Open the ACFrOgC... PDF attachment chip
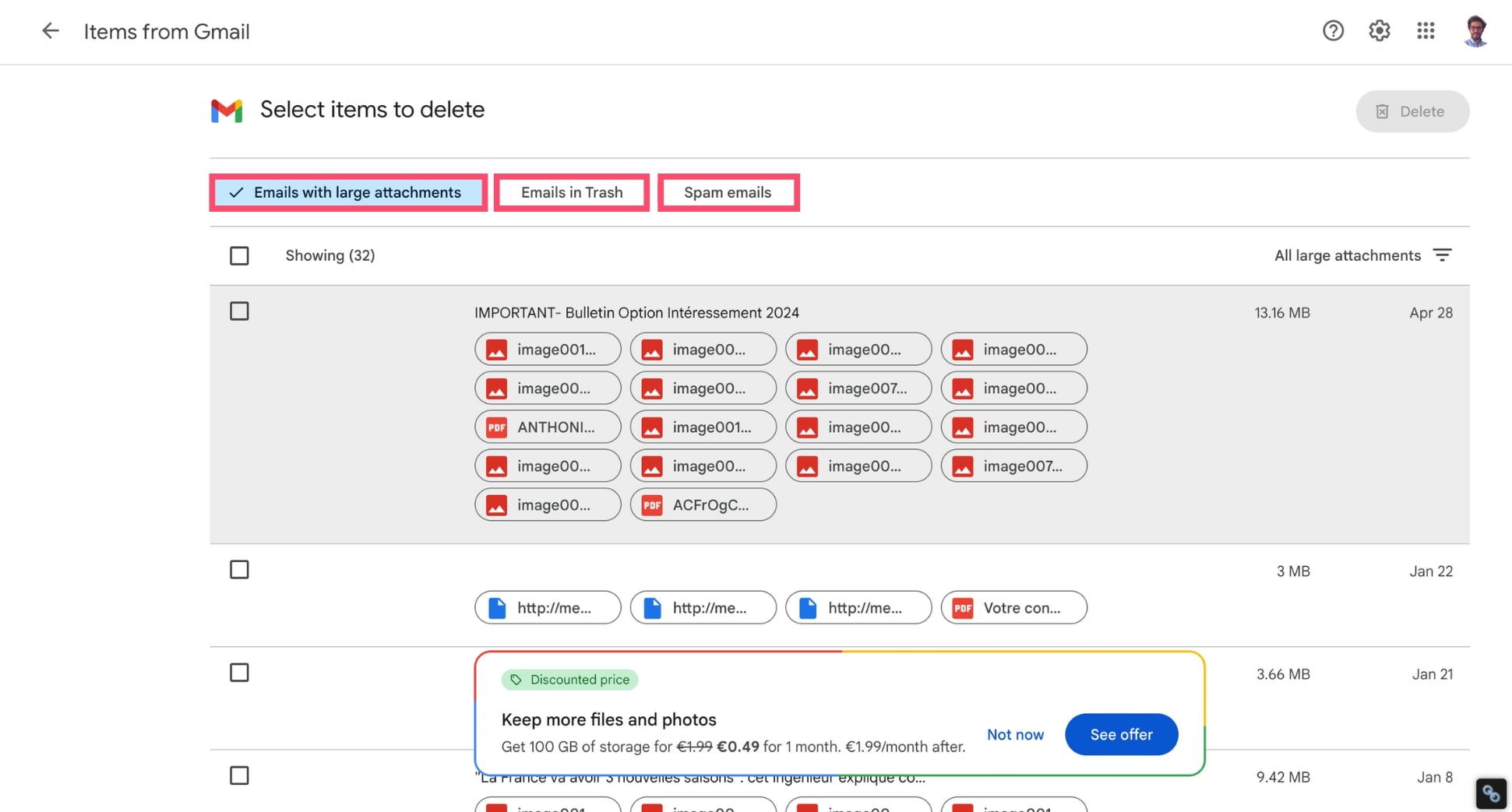 pyautogui.click(x=703, y=504)
